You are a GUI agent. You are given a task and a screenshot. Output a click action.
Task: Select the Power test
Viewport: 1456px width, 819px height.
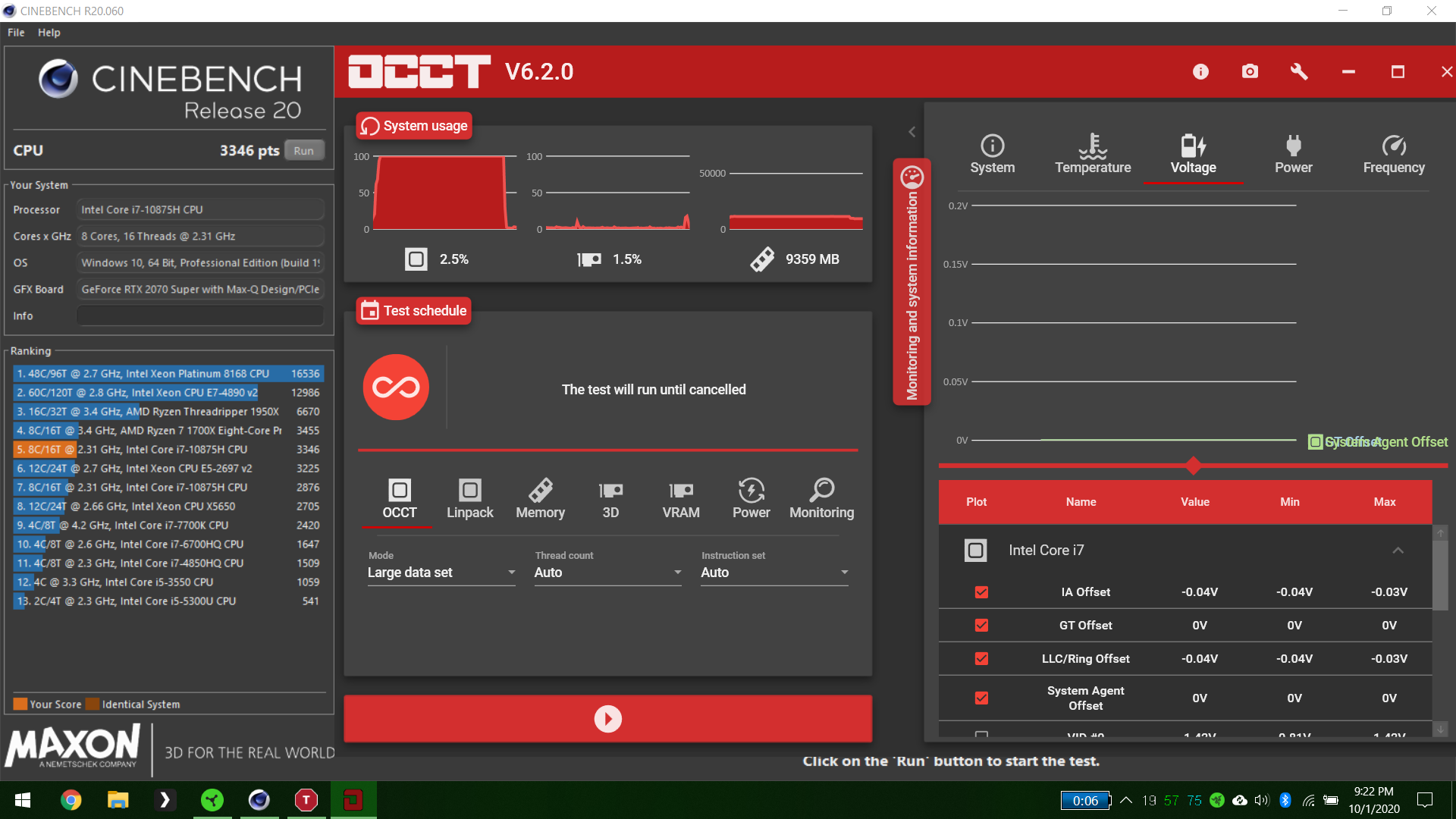[x=752, y=499]
